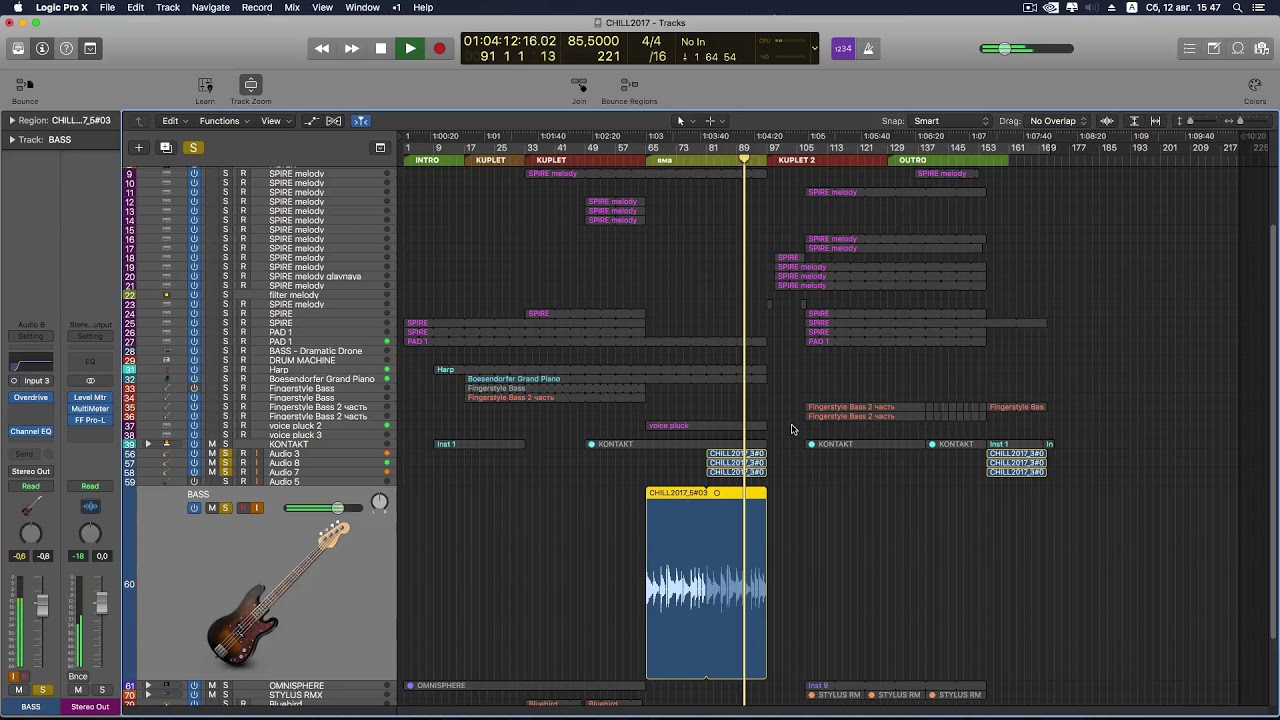Image resolution: width=1280 pixels, height=720 pixels.
Task: Expand the Region inspector disclosure triangle
Action: point(11,121)
